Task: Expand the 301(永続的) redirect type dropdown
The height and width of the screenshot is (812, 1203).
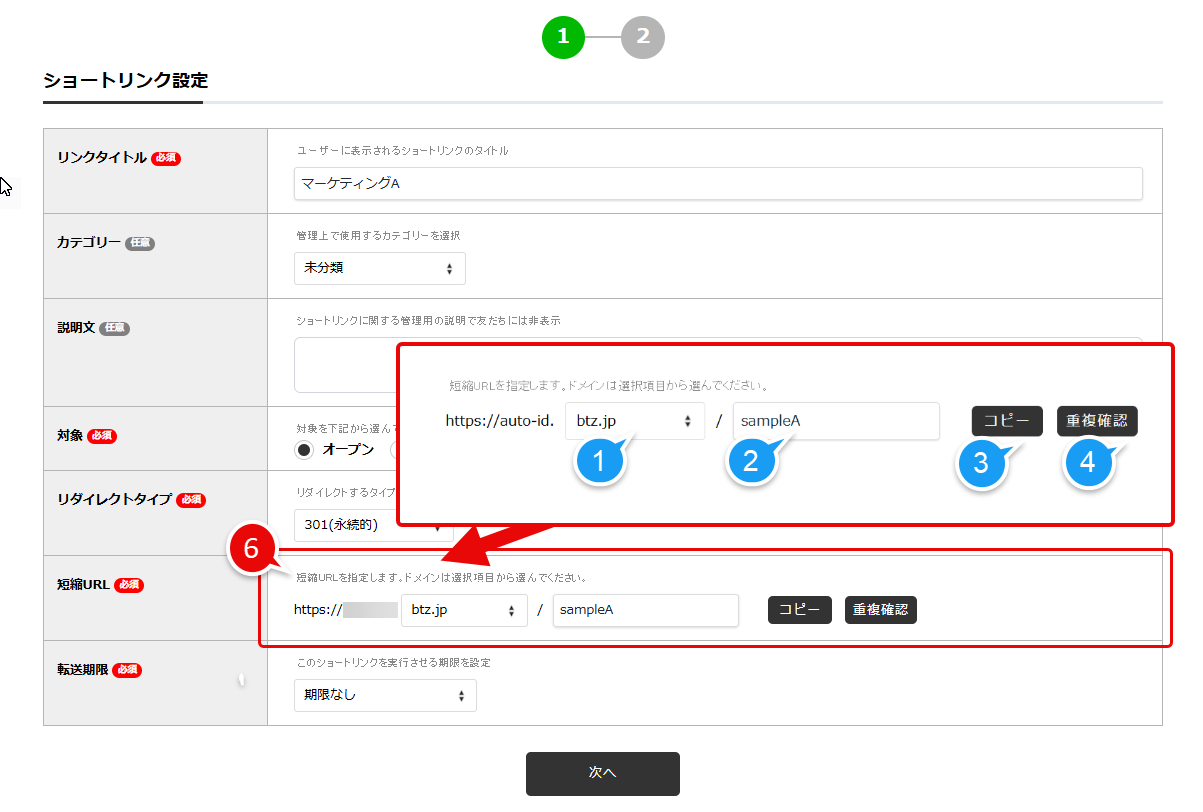Action: coord(373,525)
